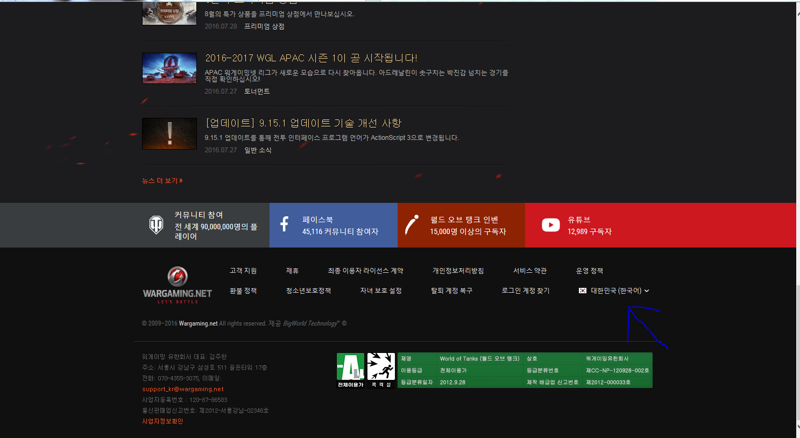This screenshot has height=438, width=800.
Task: Click the 제CC-NP-120928-002호 classification number cell
Action: [617, 371]
